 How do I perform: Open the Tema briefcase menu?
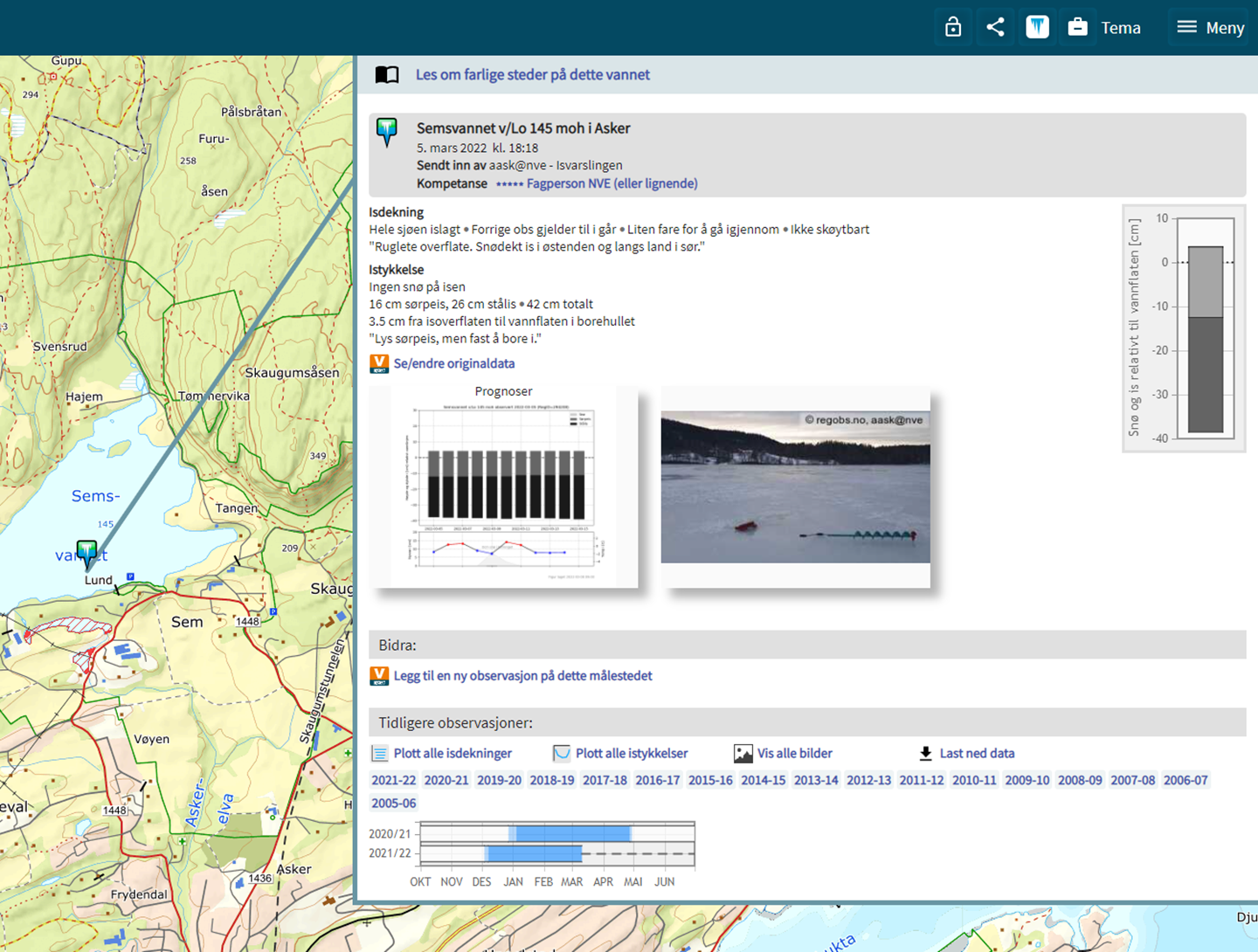click(x=1104, y=27)
